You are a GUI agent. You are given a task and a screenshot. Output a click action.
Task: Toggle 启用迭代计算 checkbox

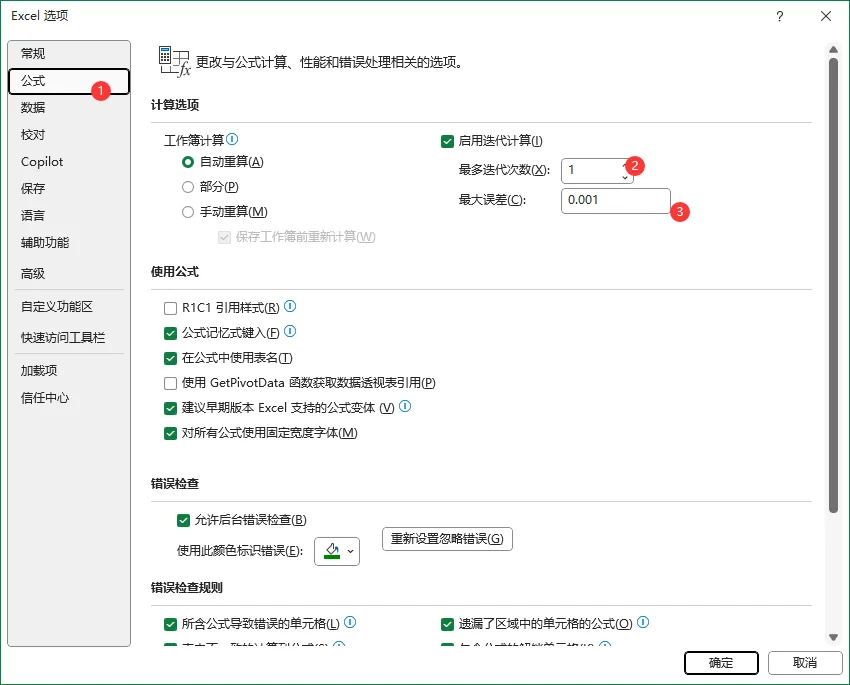(x=447, y=141)
